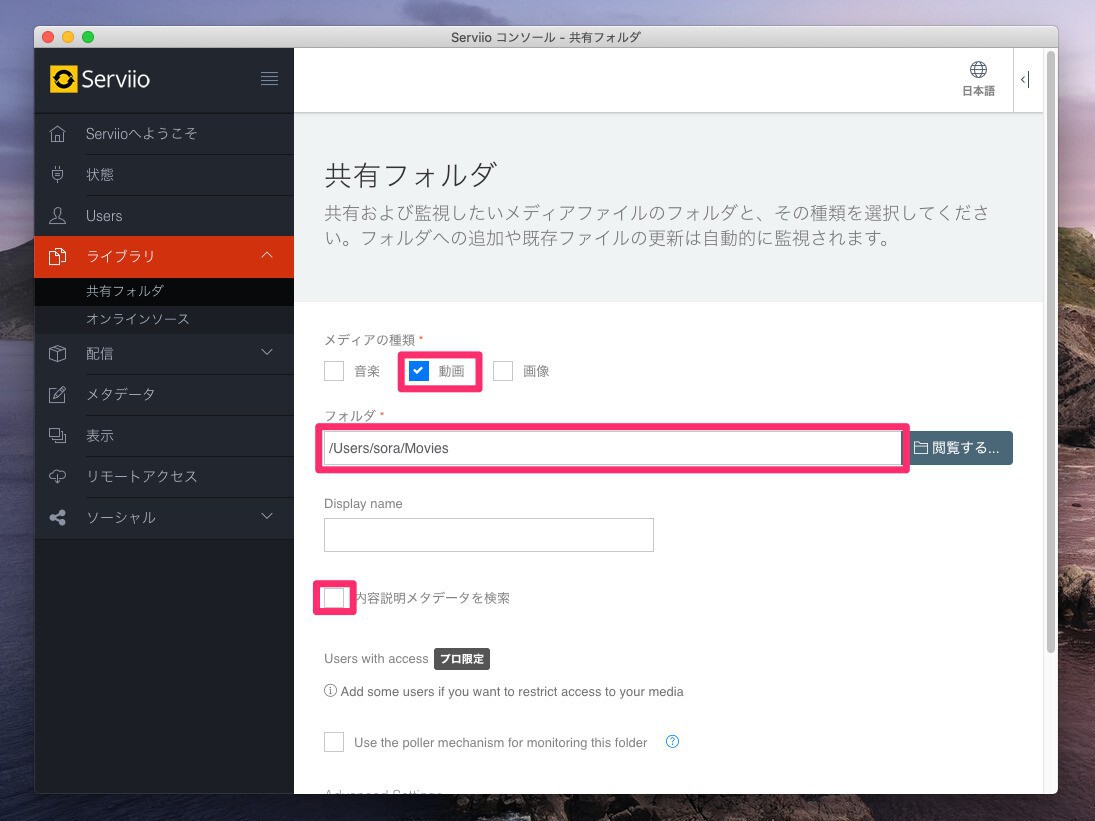Screen dimensions: 1095x821
Task: Click the share icon beside ソーシャル
Action: pyautogui.click(x=57, y=517)
